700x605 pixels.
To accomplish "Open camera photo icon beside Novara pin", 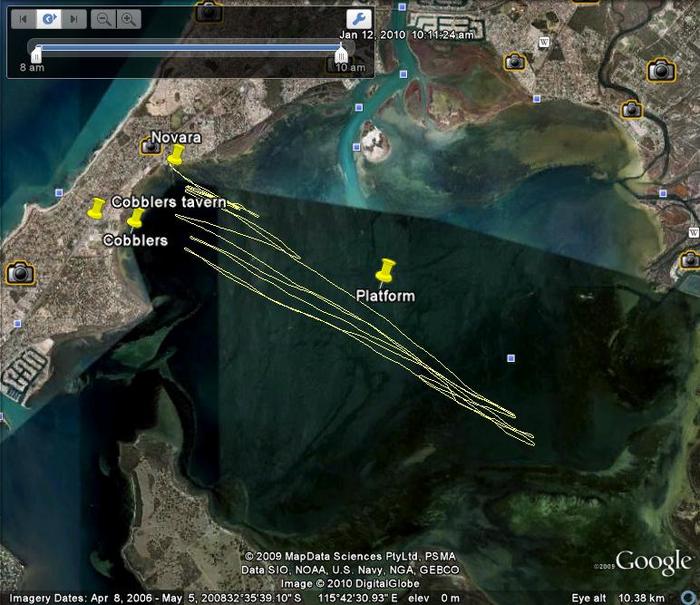I will click(x=150, y=146).
